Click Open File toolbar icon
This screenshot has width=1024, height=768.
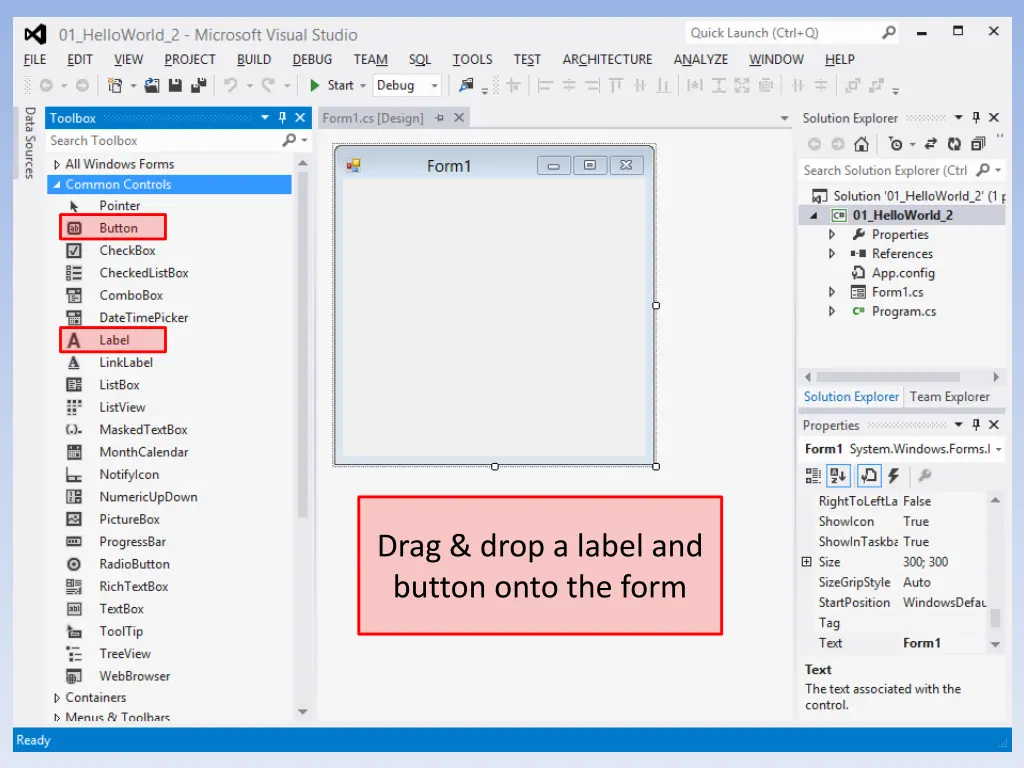pyautogui.click(x=152, y=85)
